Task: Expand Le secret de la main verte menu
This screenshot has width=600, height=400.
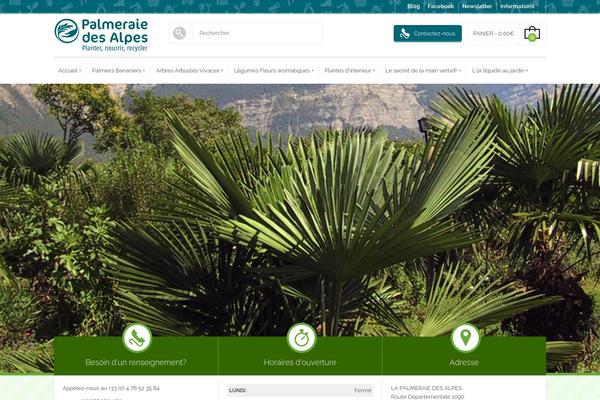Action: [423, 70]
